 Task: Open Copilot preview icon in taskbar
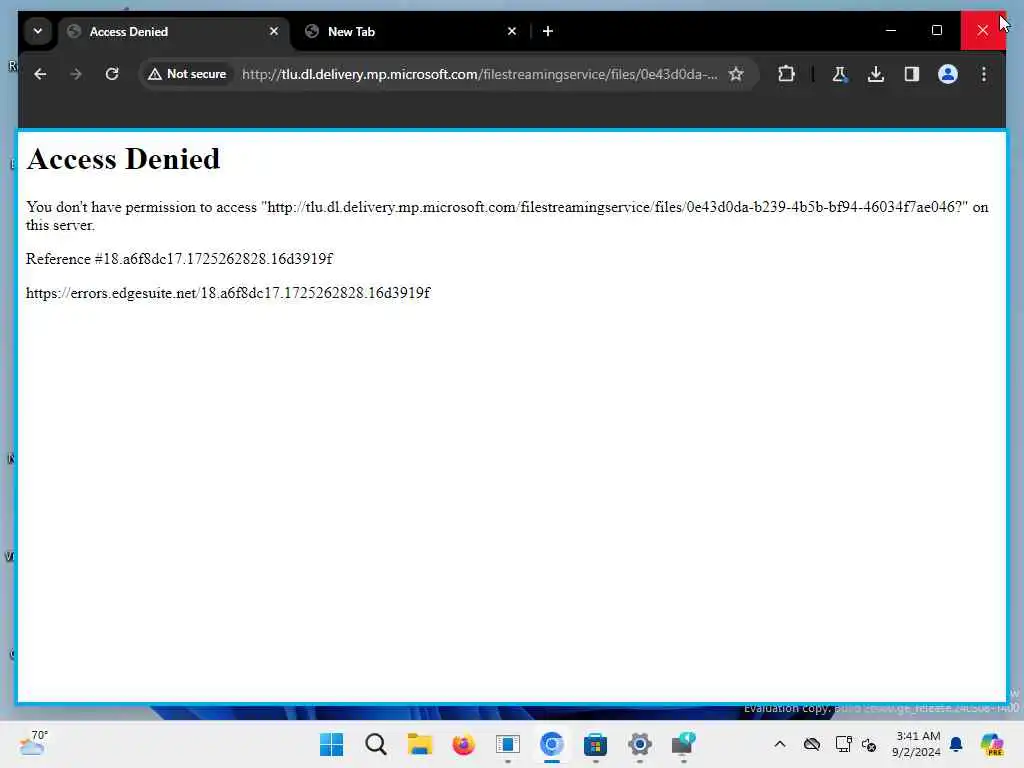point(992,744)
